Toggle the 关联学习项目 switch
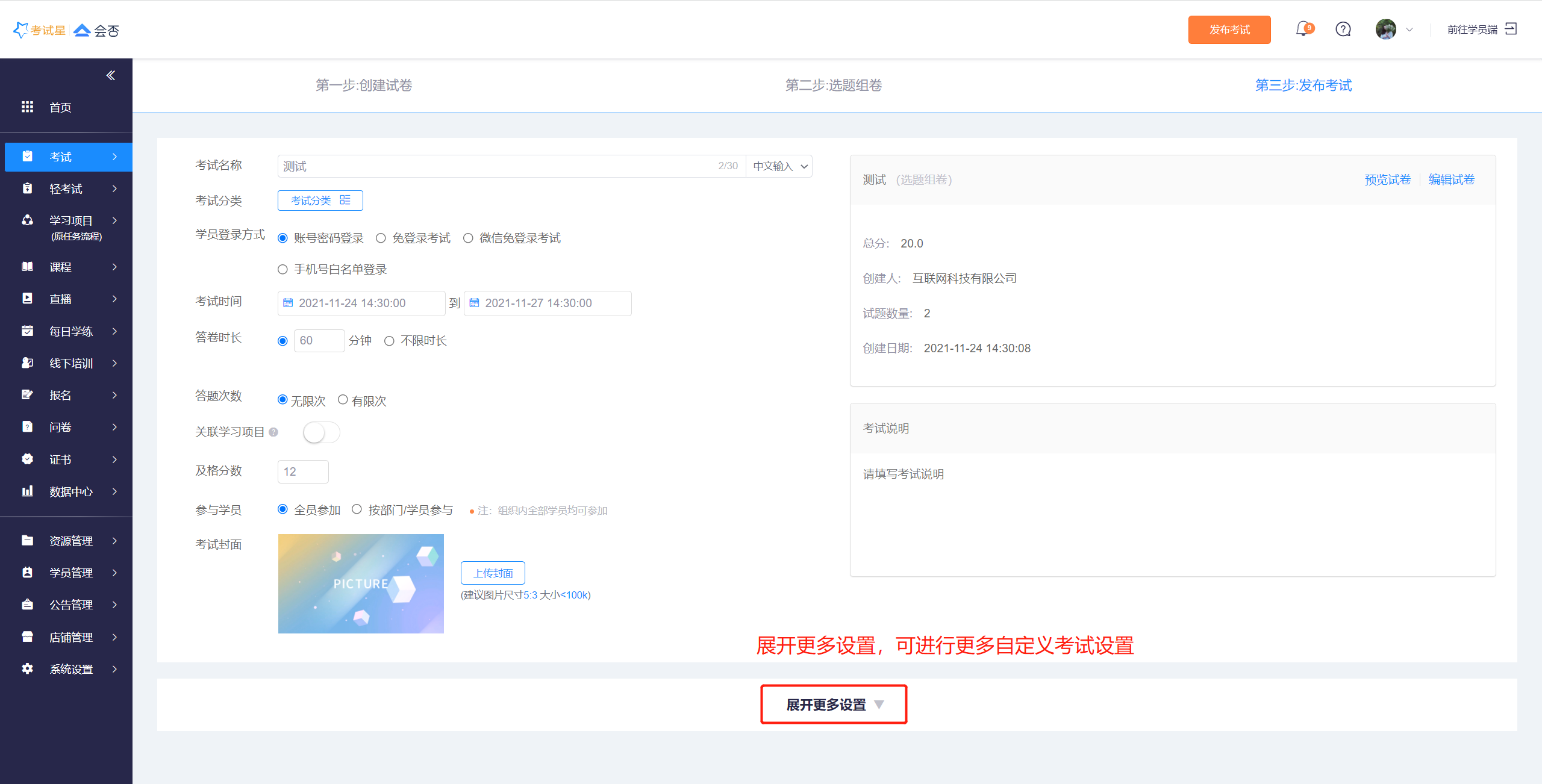Screen dimensions: 1542x784 (x=321, y=432)
